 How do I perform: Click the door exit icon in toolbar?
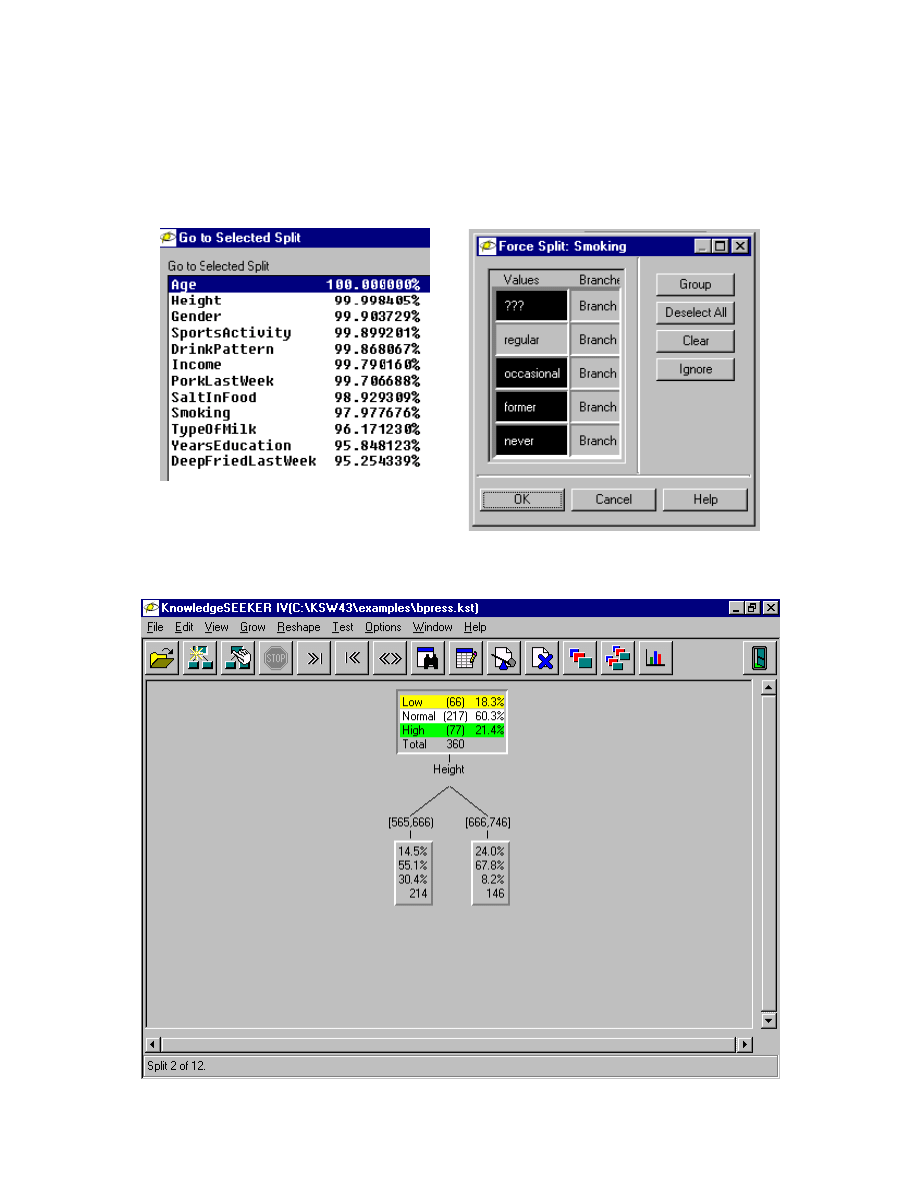click(759, 658)
